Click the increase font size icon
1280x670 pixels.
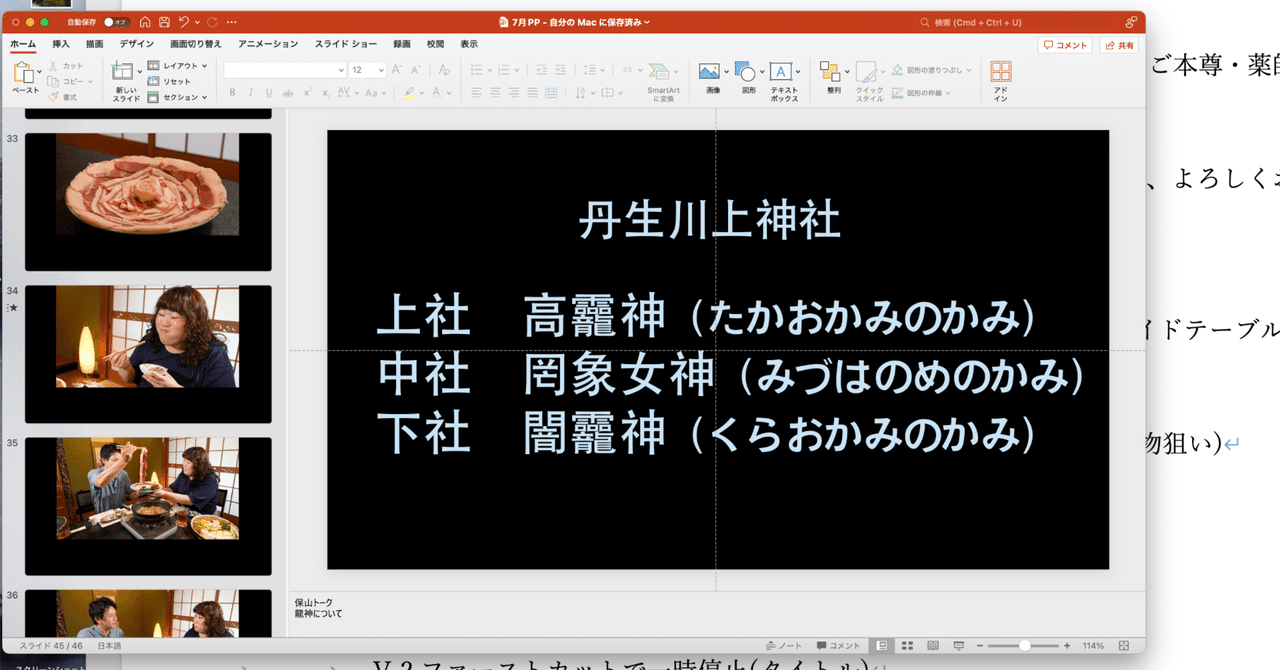pos(397,69)
